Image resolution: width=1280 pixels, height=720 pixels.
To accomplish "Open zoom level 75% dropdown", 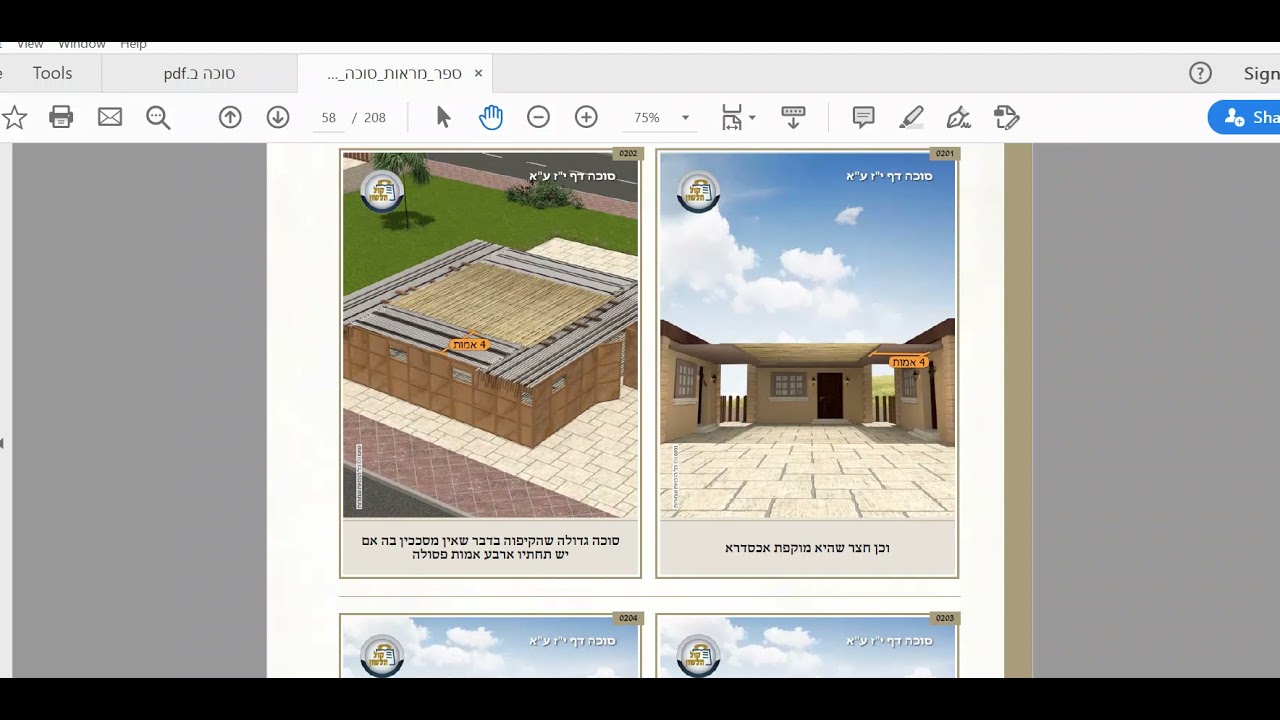I will click(661, 118).
